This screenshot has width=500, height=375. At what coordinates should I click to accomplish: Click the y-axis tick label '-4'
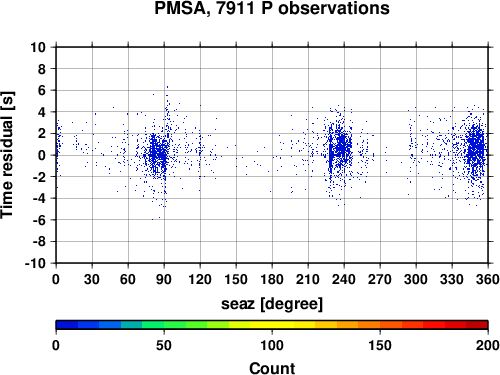(x=39, y=198)
